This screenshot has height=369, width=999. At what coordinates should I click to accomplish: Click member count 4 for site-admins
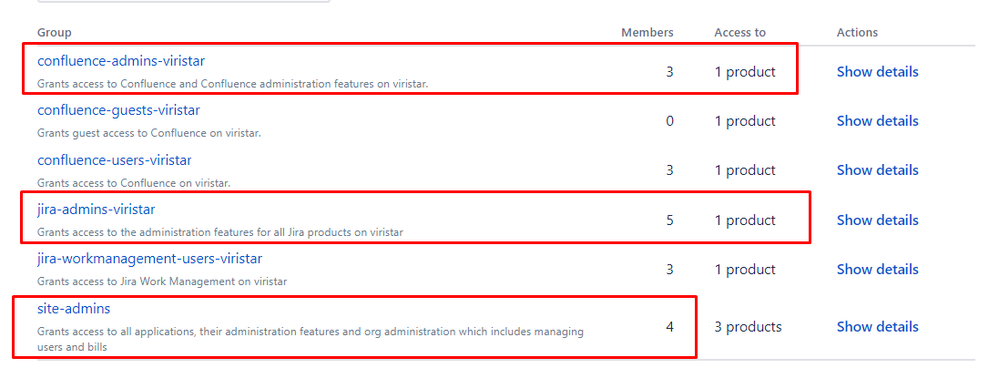coord(669,326)
